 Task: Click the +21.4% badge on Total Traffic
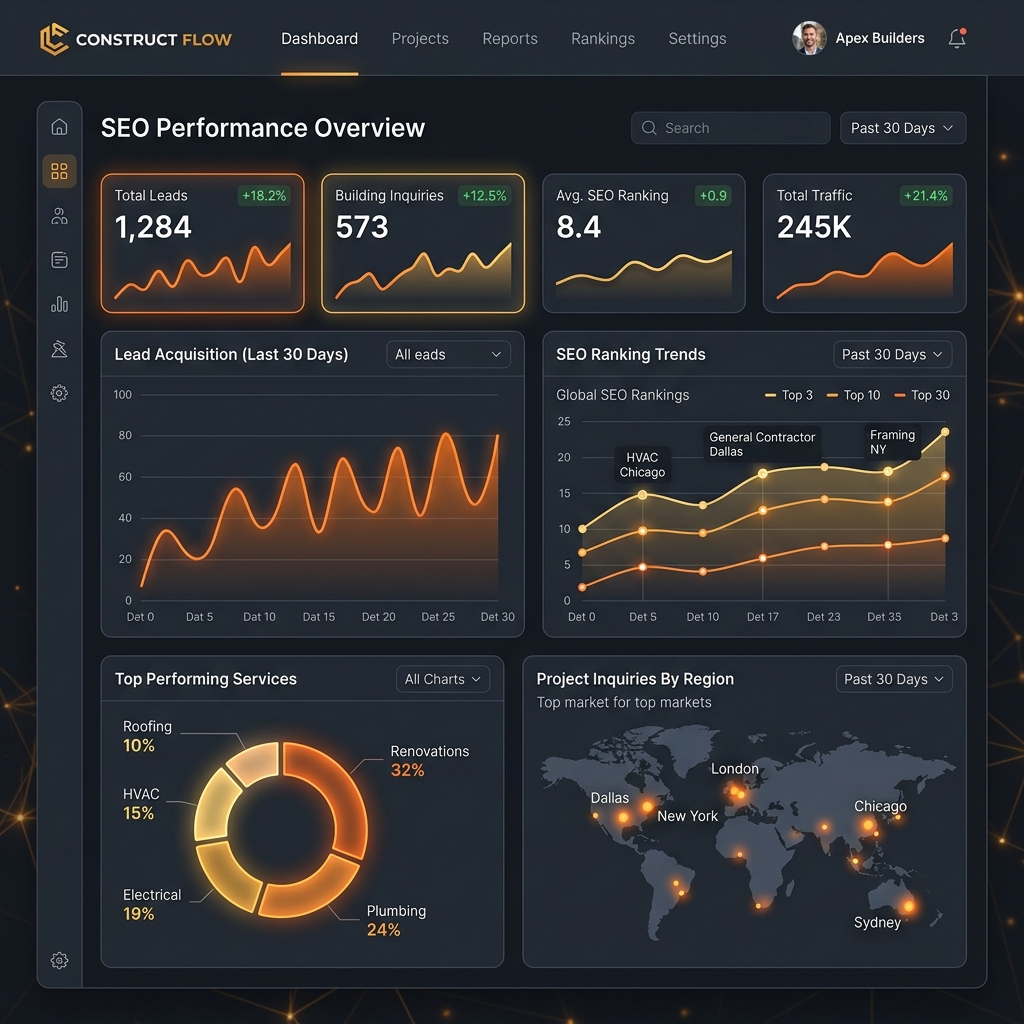coord(926,195)
